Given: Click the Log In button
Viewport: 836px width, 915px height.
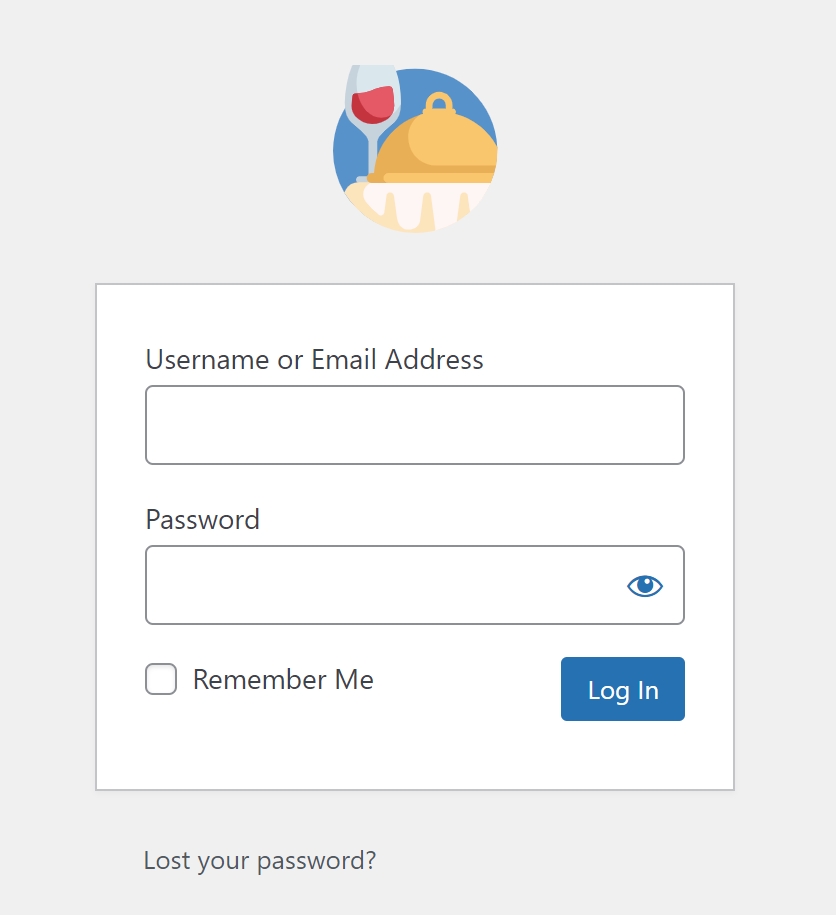Looking at the screenshot, I should coord(623,689).
